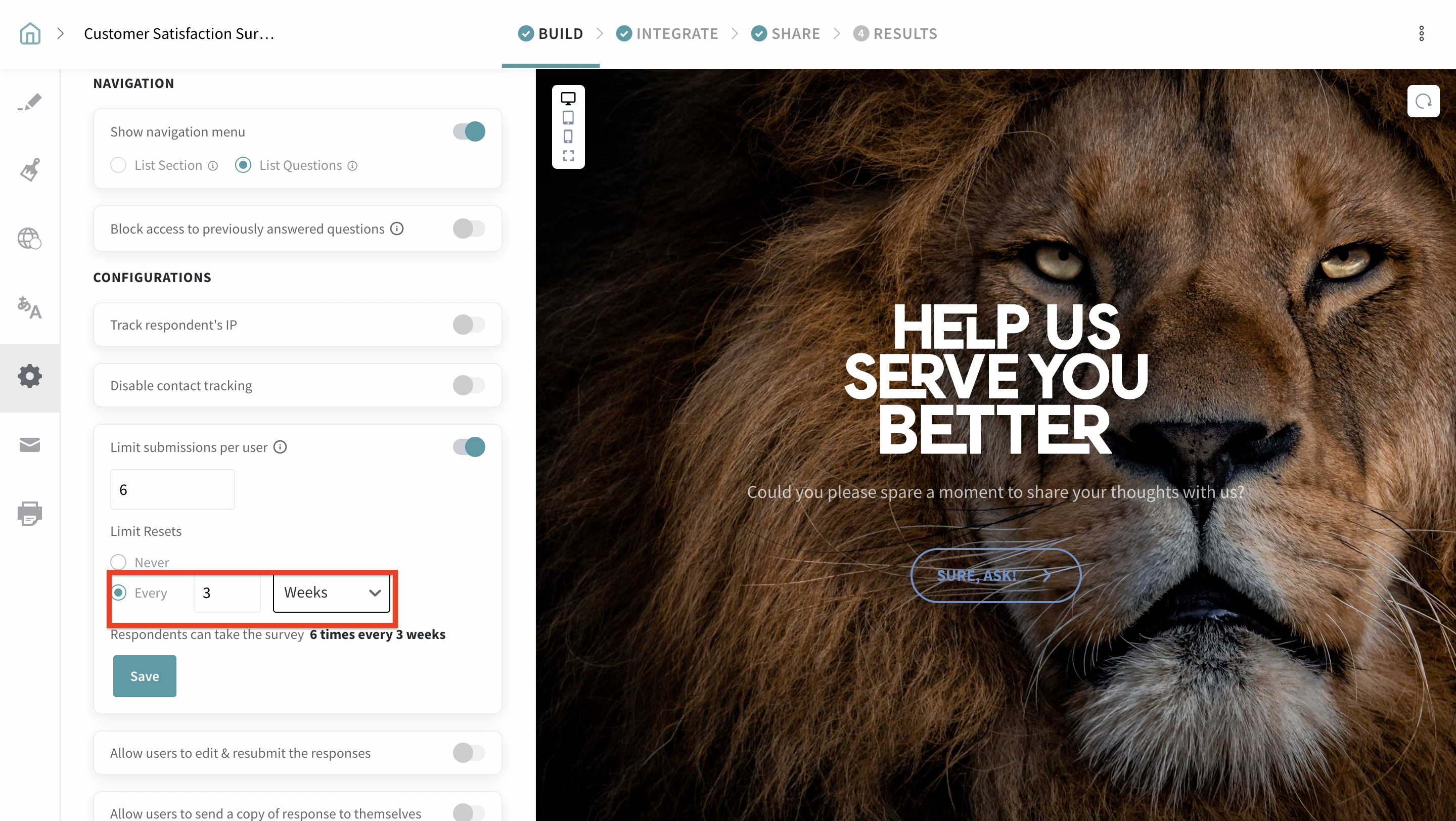
Task: Click the home icon in breadcrumb
Action: [30, 33]
